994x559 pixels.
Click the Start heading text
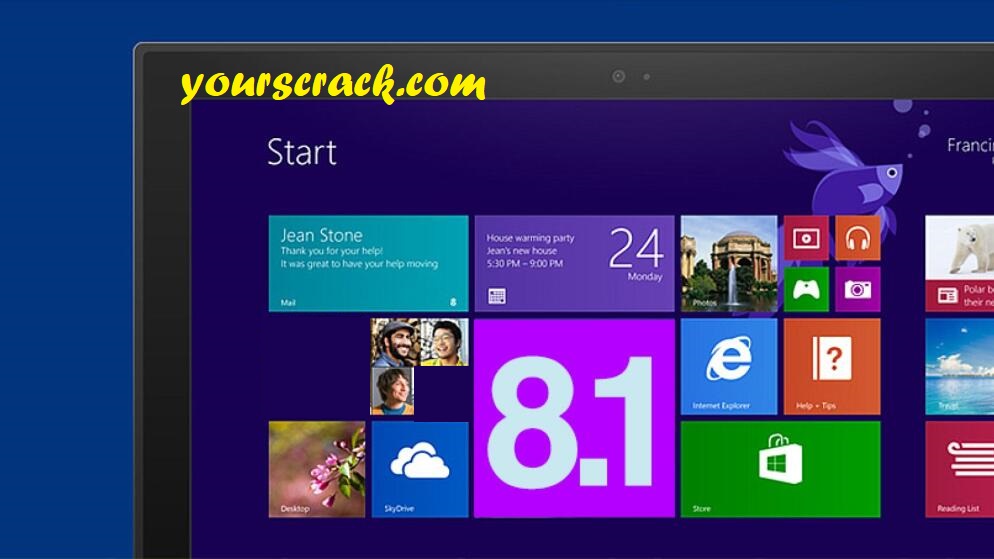click(x=302, y=152)
